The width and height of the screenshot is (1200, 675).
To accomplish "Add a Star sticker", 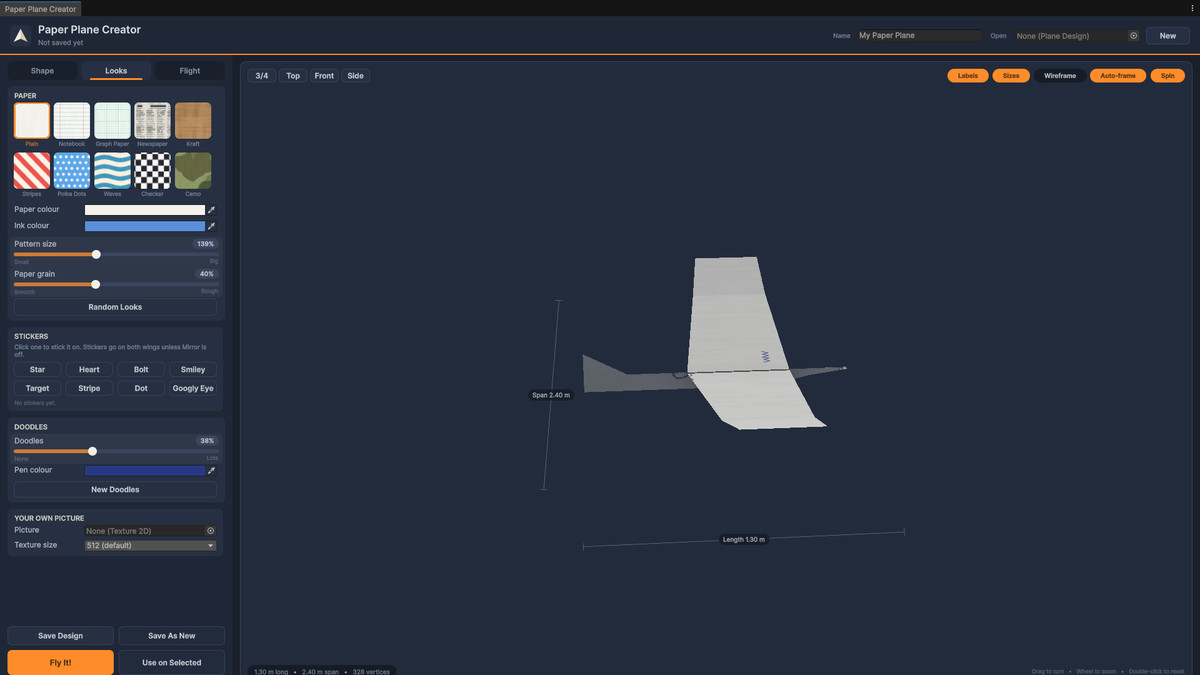I will coord(37,370).
